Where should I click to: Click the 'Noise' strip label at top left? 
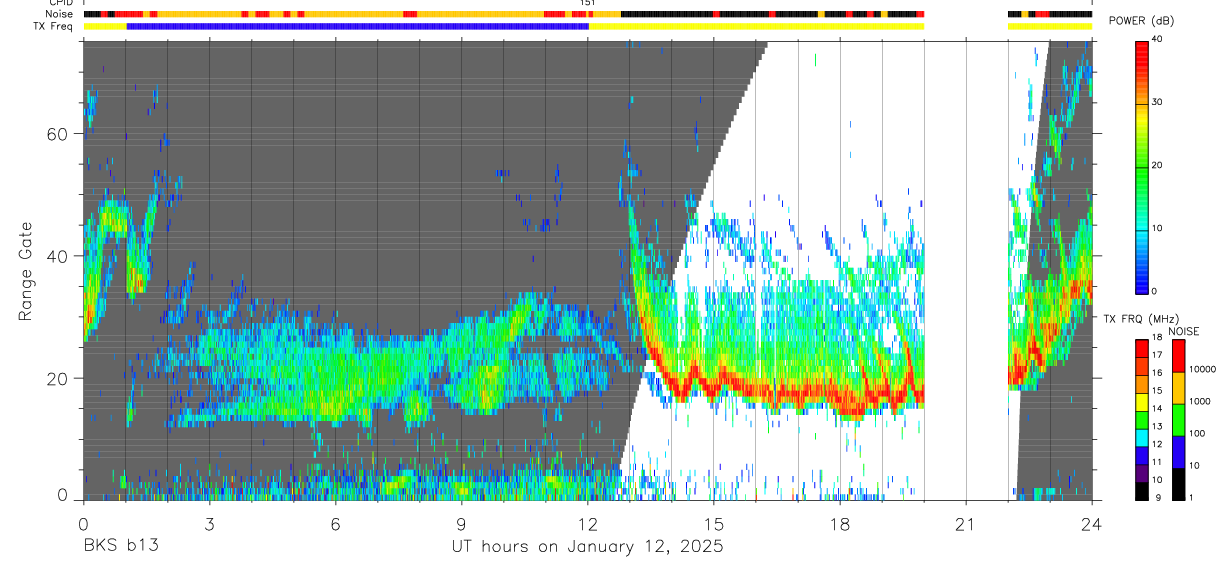[59, 14]
